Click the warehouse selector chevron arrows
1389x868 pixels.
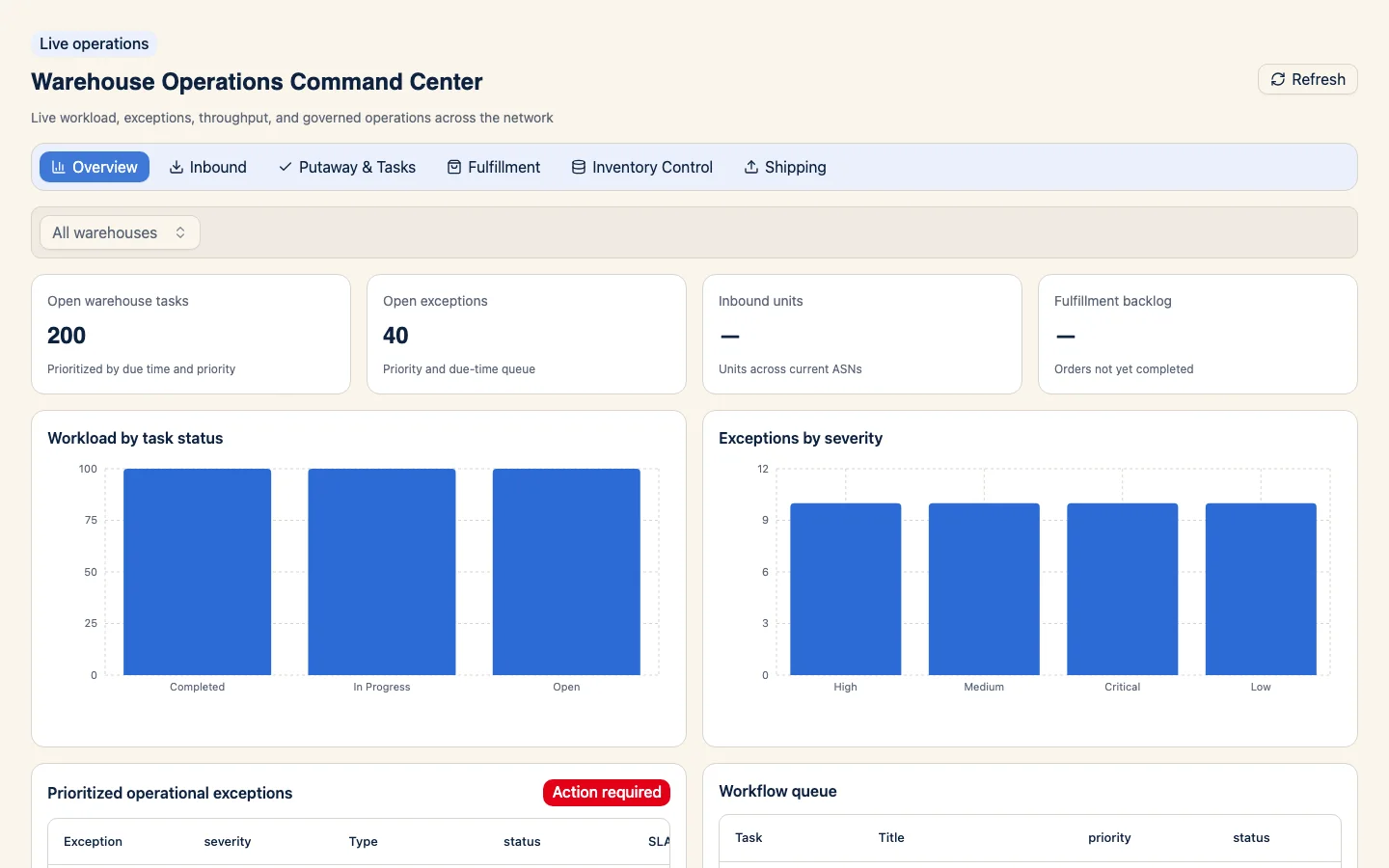point(180,232)
